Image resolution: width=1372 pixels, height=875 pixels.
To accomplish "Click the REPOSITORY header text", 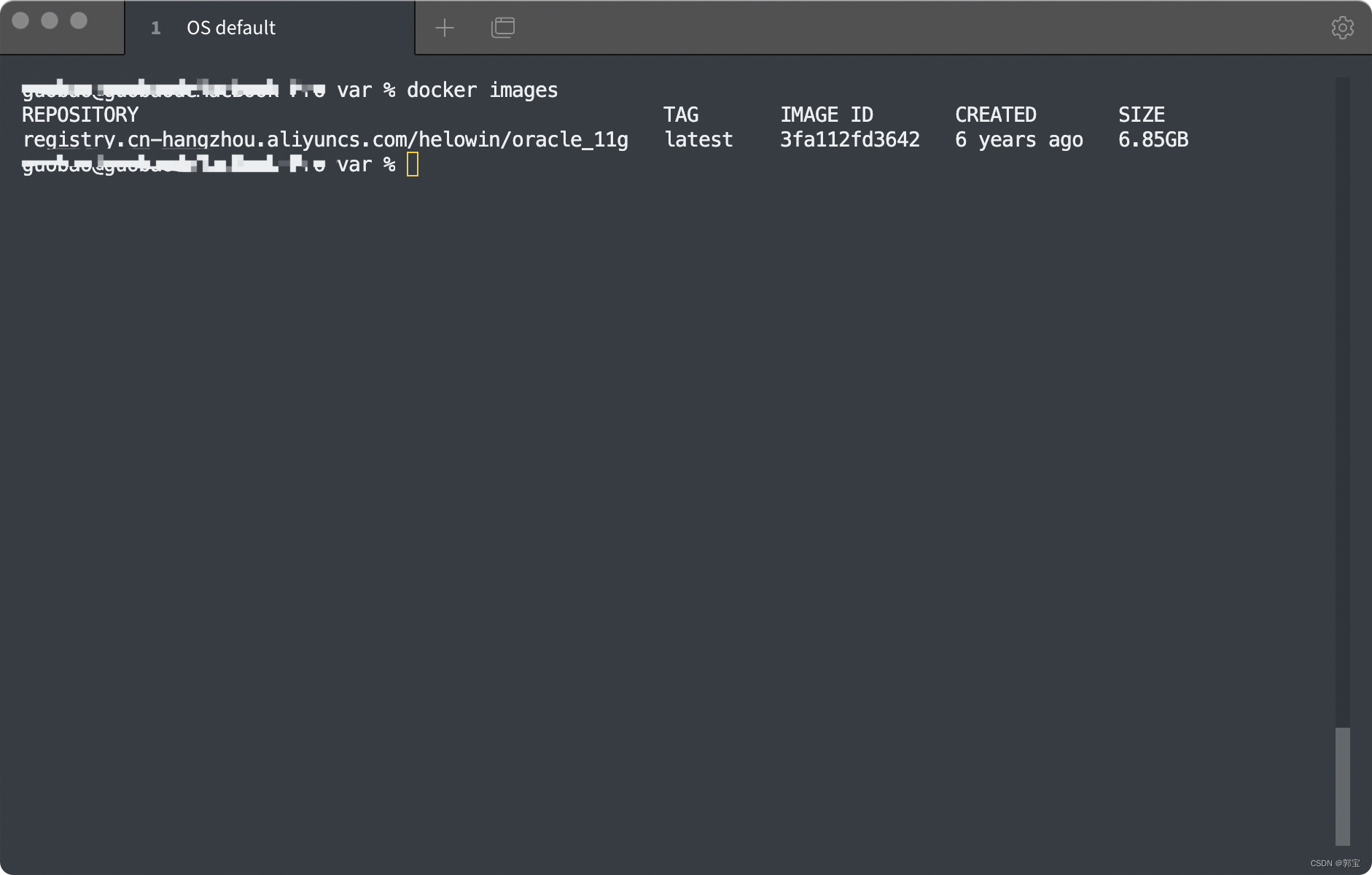I will 79,114.
